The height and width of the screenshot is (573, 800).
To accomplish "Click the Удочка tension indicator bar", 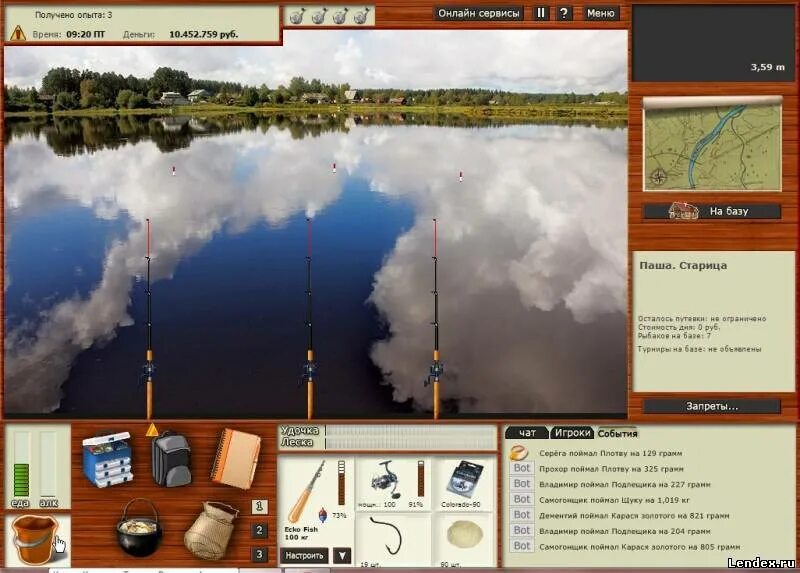I will coord(411,431).
